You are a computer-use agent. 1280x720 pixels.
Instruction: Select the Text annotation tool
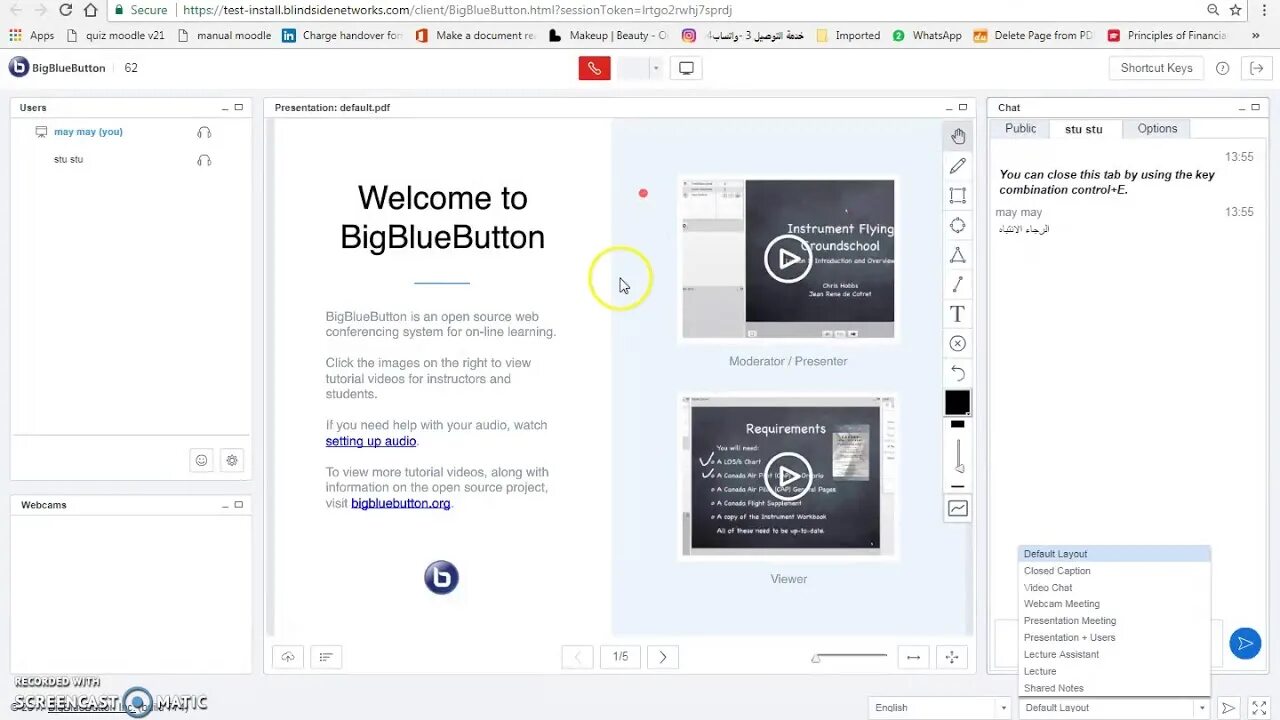click(x=957, y=314)
